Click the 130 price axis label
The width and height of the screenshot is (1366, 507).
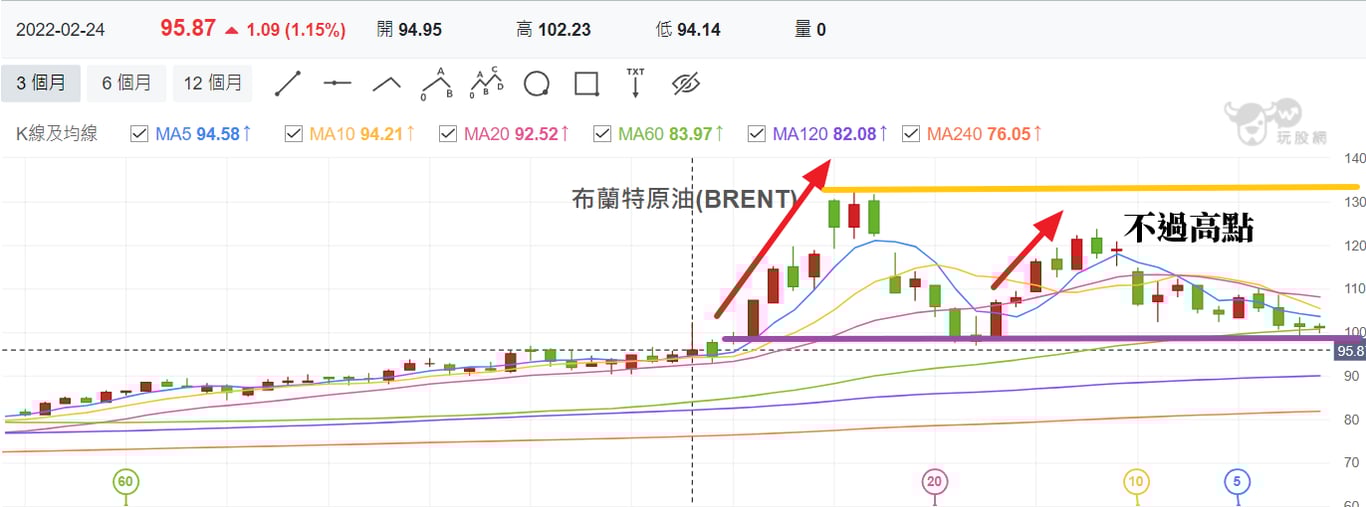click(x=1355, y=202)
